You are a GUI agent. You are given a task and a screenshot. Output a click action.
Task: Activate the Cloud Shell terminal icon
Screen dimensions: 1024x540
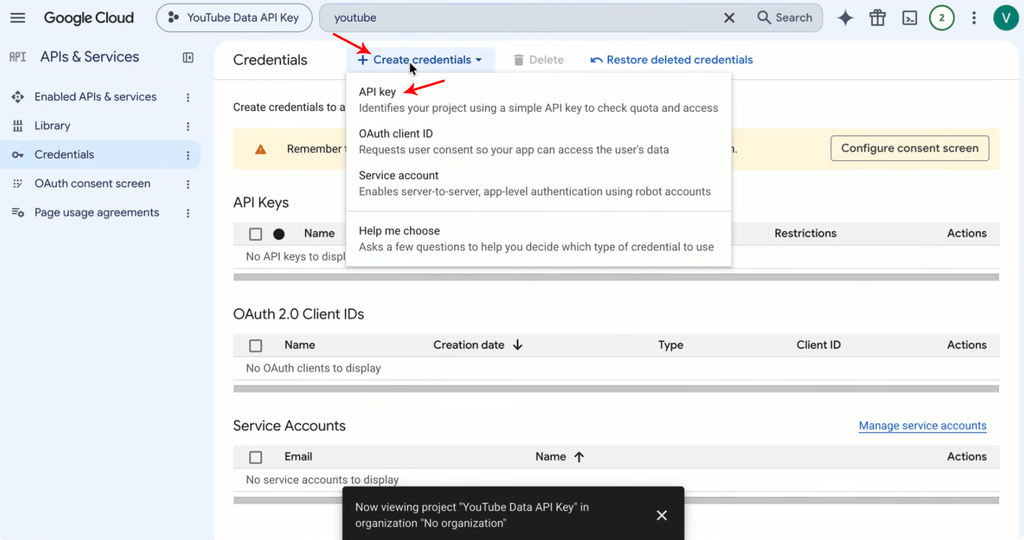[x=910, y=18]
